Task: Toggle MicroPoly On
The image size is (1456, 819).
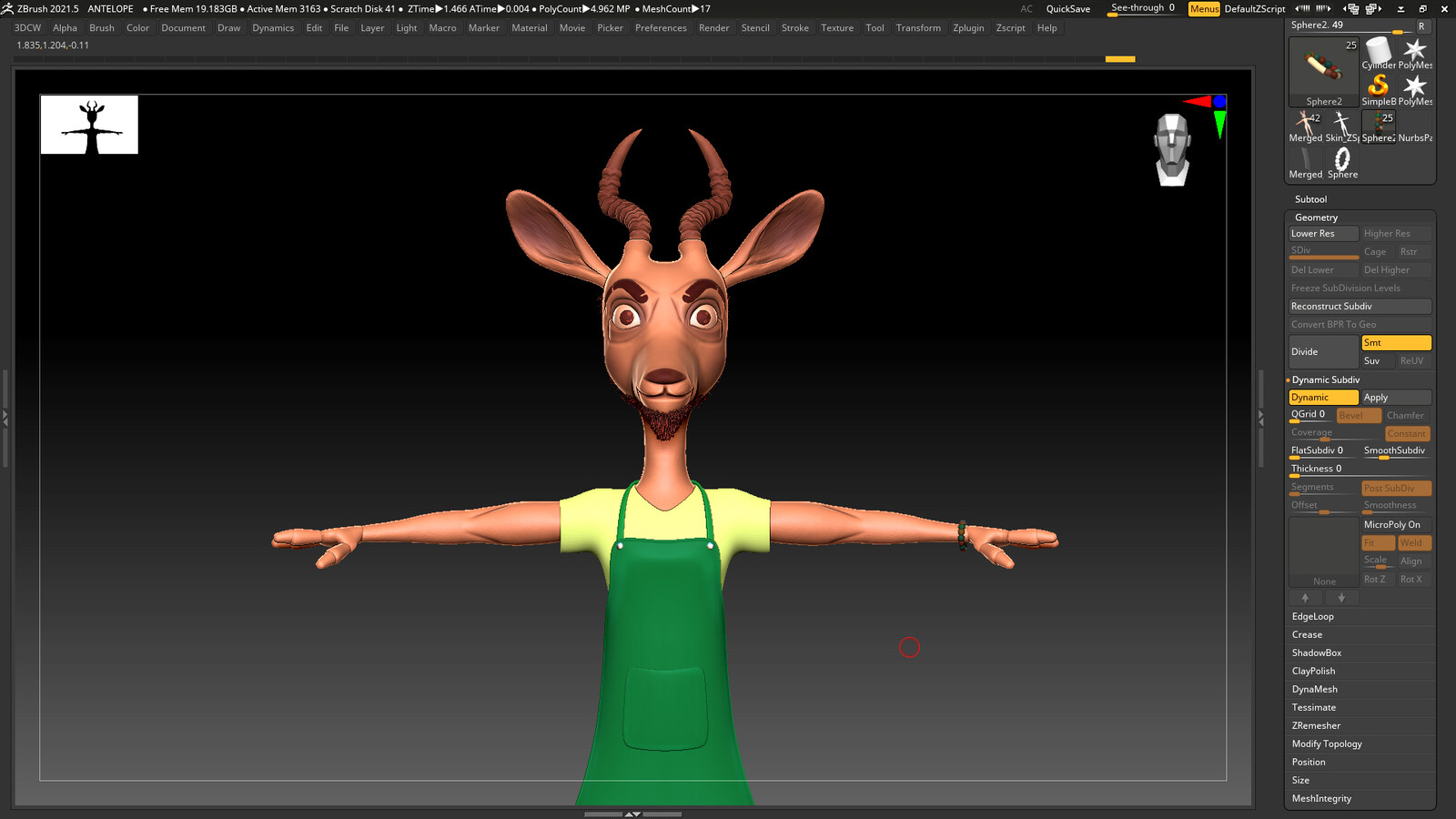Action: point(1396,525)
